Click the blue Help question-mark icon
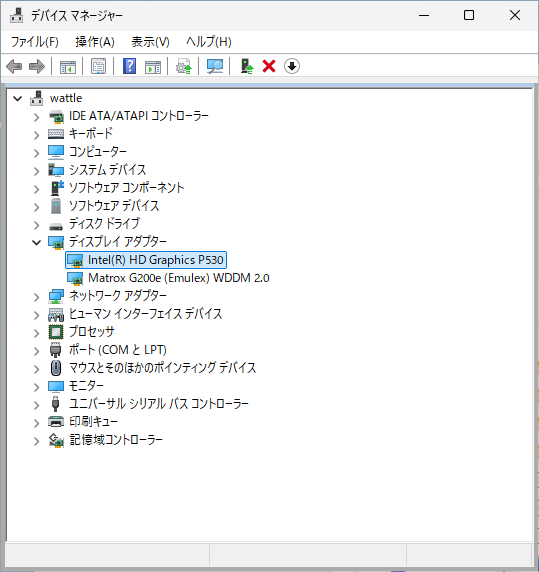 129,66
